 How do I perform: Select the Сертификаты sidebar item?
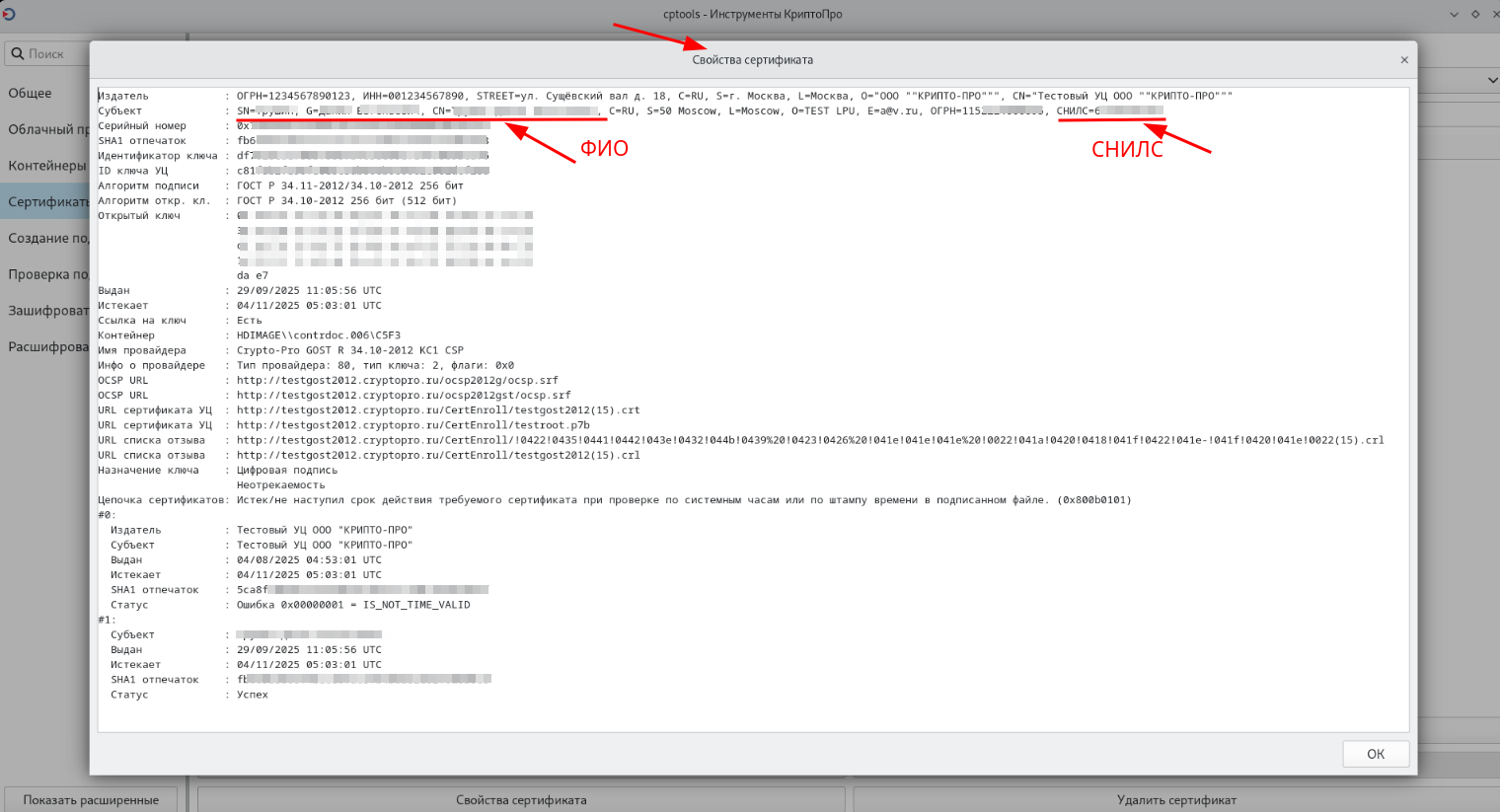47,202
